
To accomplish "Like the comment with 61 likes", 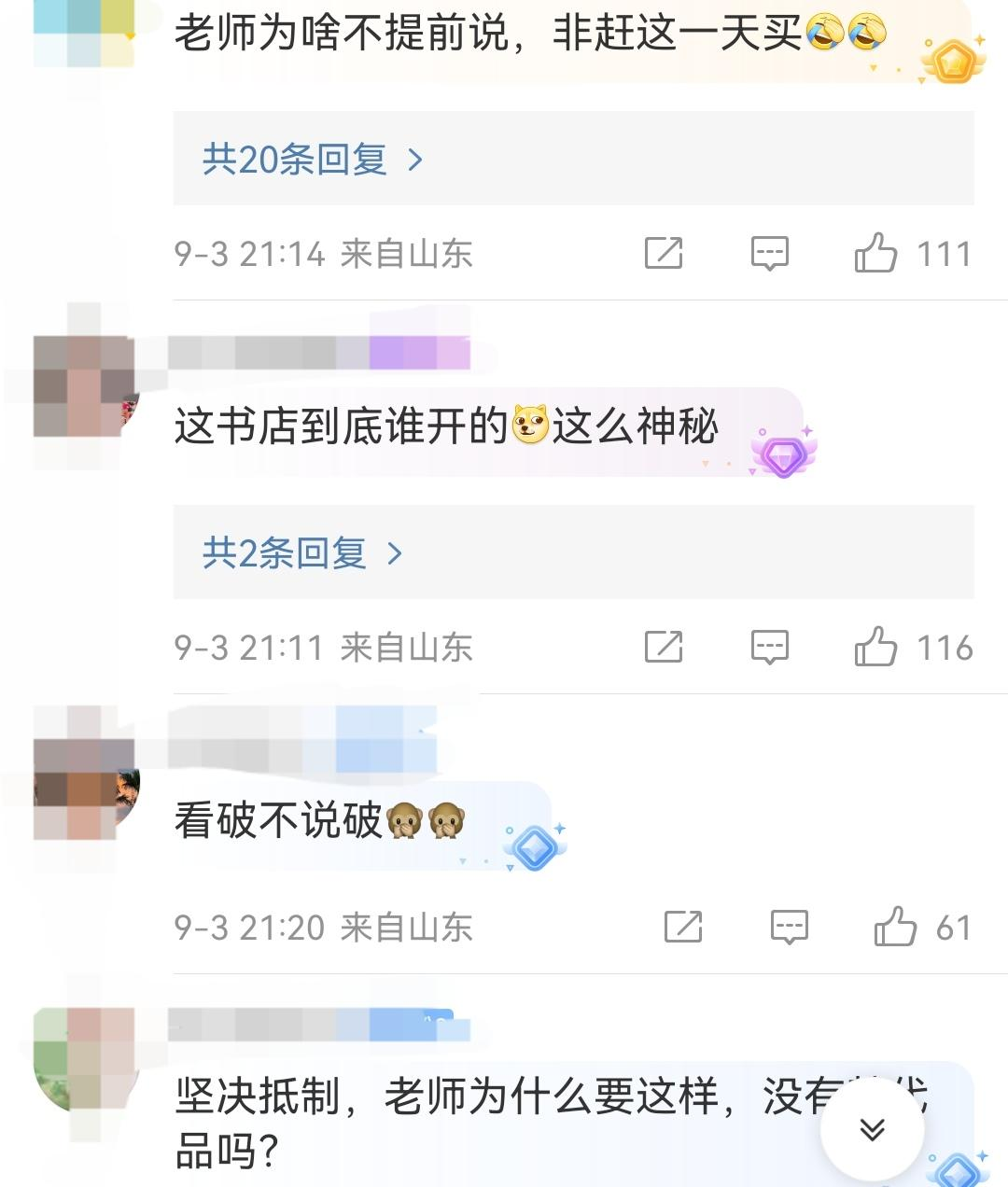I will tap(895, 927).
